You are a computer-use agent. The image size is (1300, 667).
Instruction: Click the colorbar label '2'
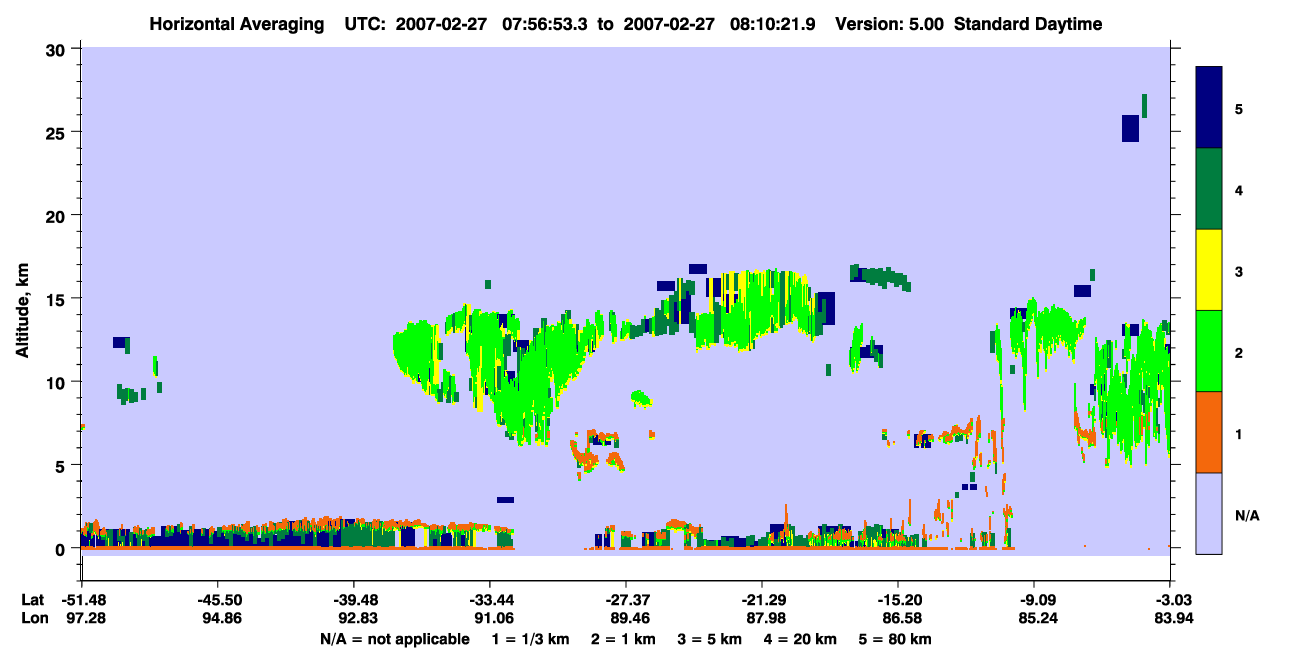[x=1239, y=352]
